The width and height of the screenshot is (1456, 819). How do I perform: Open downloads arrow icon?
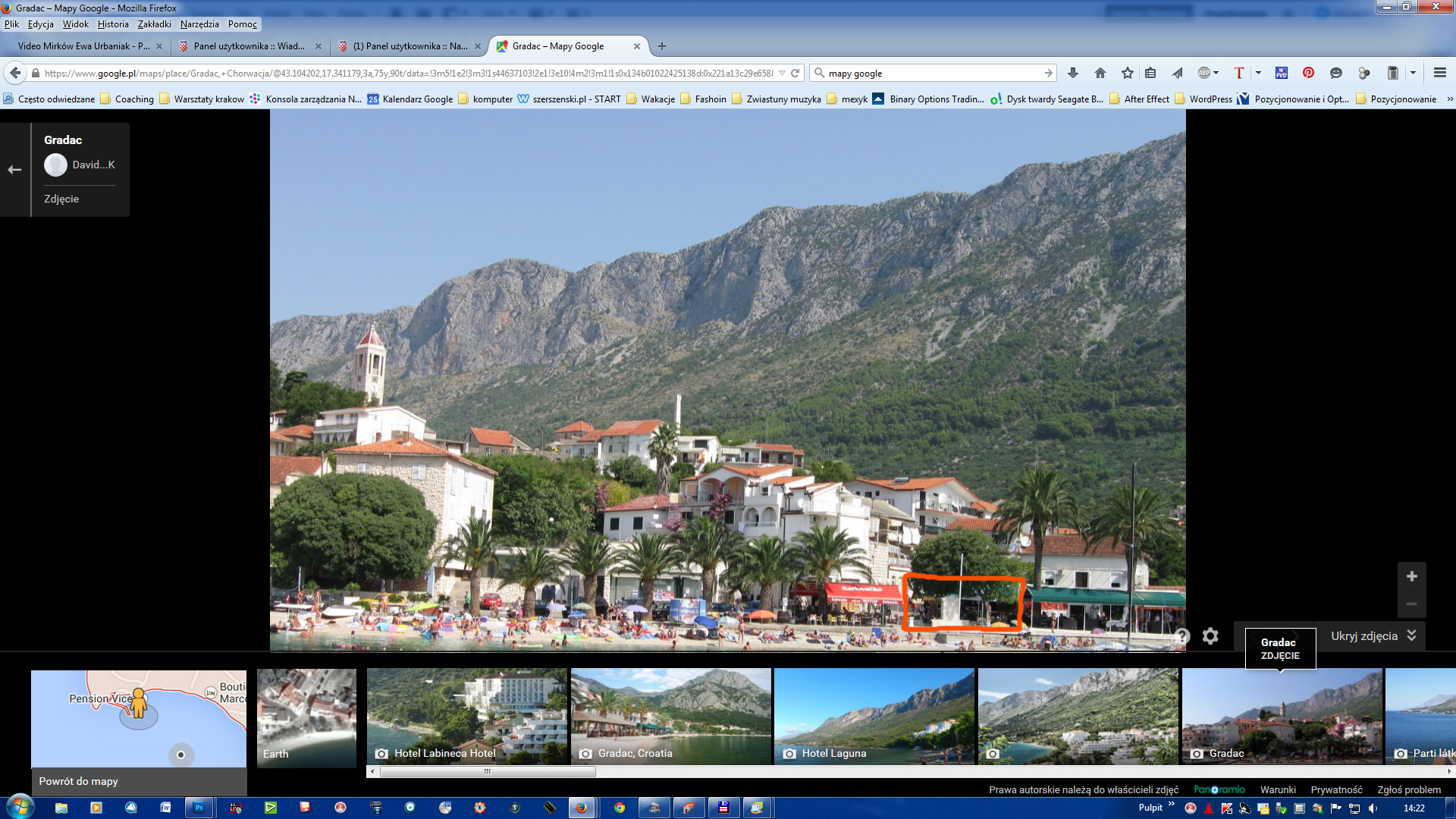(1072, 73)
